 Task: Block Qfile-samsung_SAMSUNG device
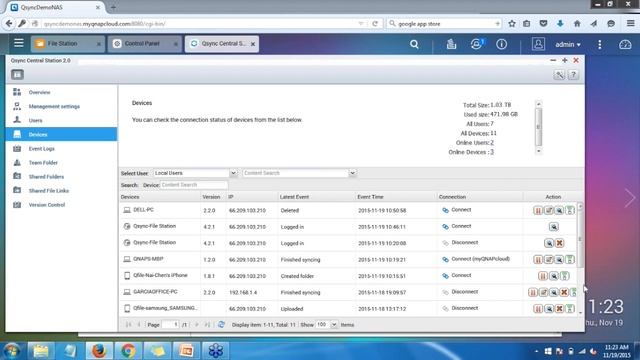(x=538, y=309)
